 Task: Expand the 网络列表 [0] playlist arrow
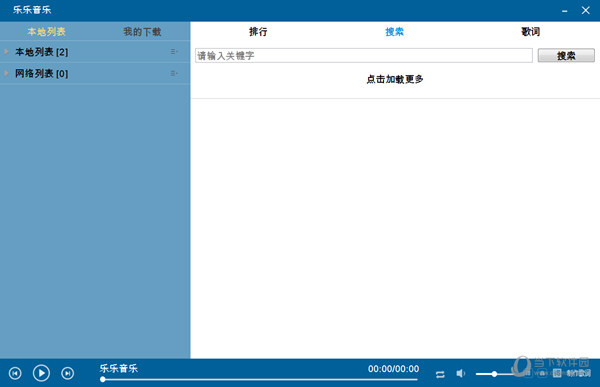pos(7,73)
